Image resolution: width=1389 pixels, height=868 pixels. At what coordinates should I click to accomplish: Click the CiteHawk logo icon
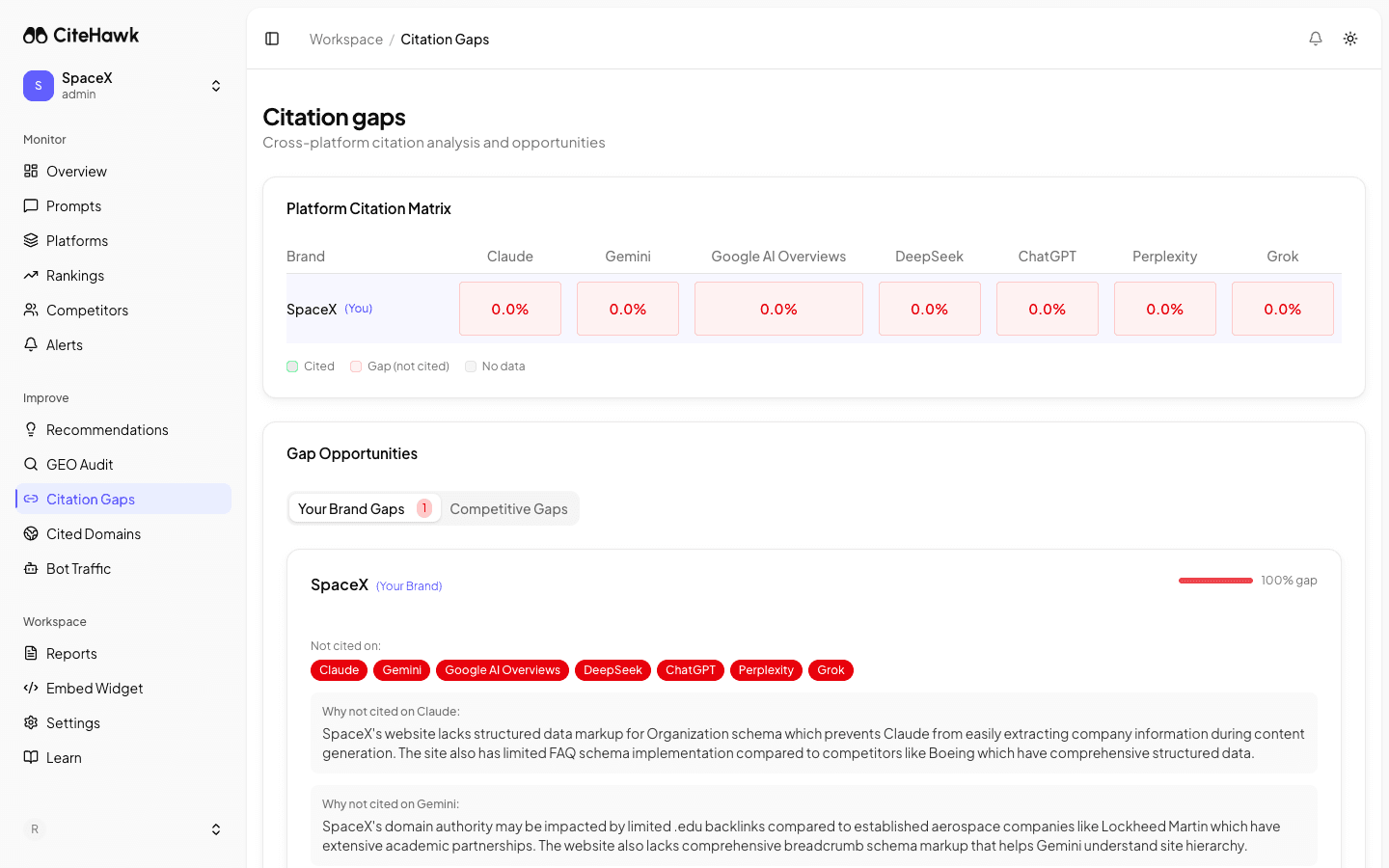[x=36, y=35]
